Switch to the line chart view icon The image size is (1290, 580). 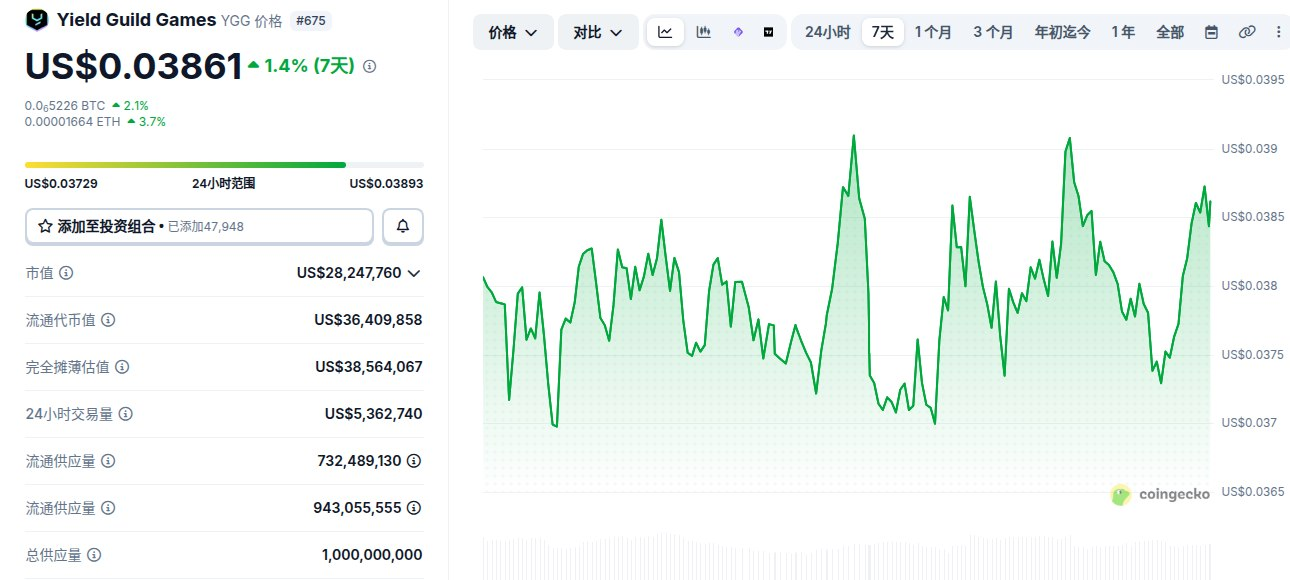pos(665,32)
